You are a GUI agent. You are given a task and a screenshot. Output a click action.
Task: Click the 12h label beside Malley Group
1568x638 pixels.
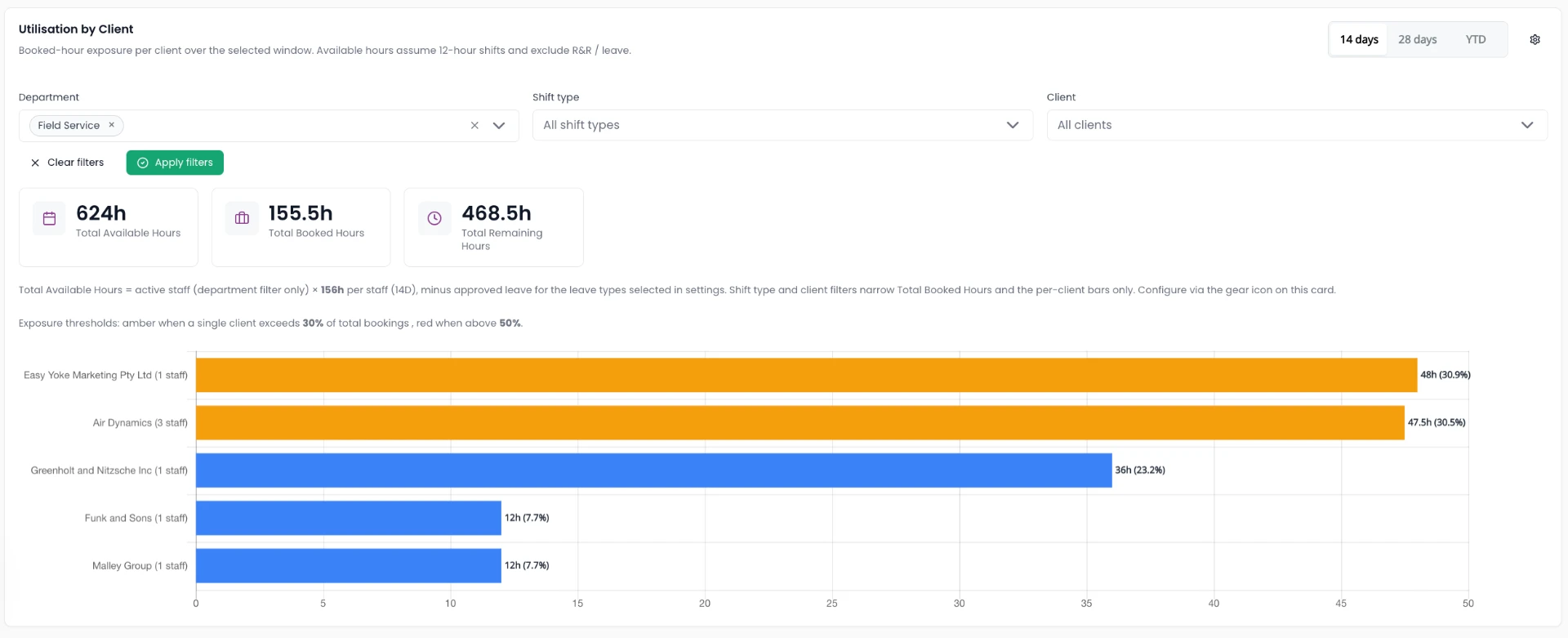click(527, 565)
